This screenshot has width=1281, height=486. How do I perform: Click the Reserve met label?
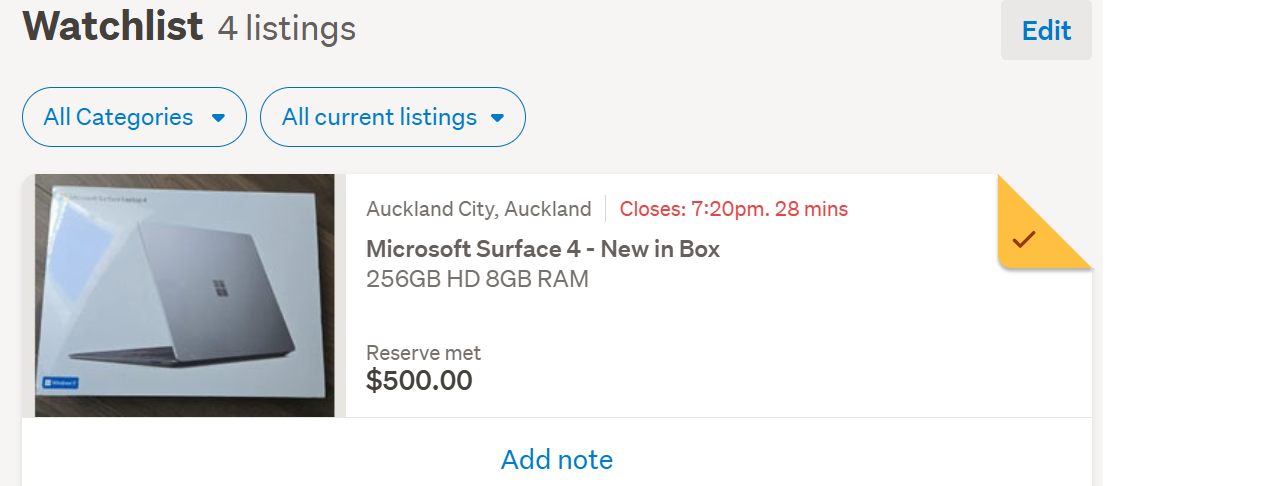point(423,353)
